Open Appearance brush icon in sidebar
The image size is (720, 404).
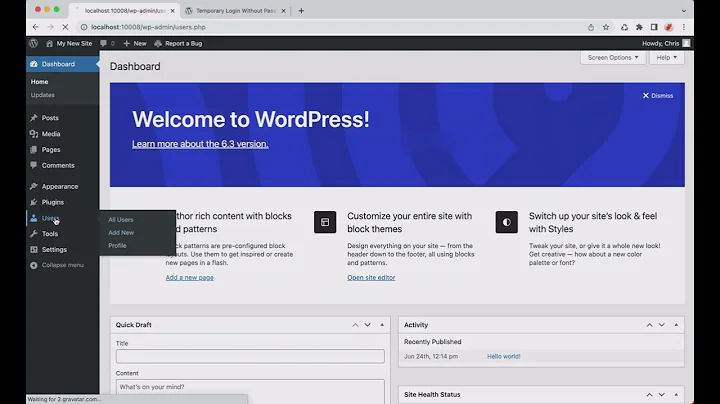tap(34, 186)
